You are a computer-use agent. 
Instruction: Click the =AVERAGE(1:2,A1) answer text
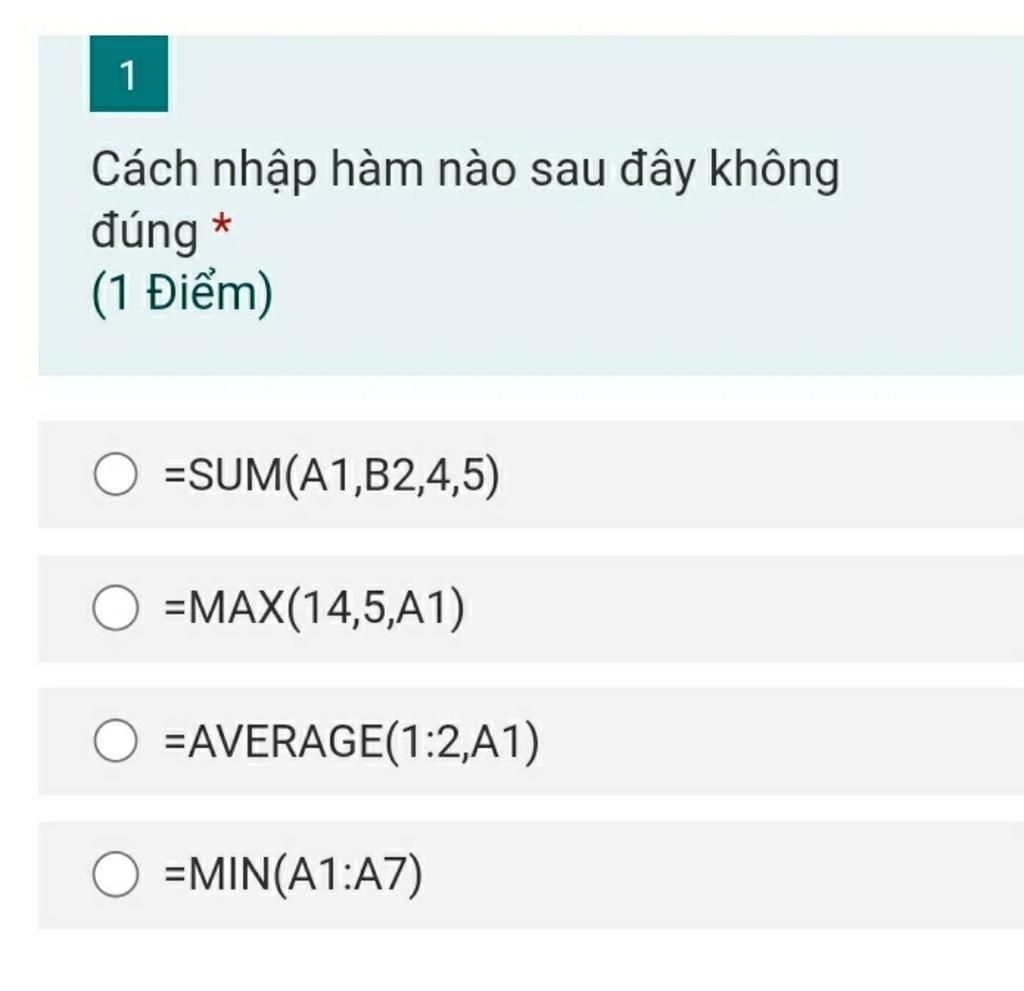351,742
